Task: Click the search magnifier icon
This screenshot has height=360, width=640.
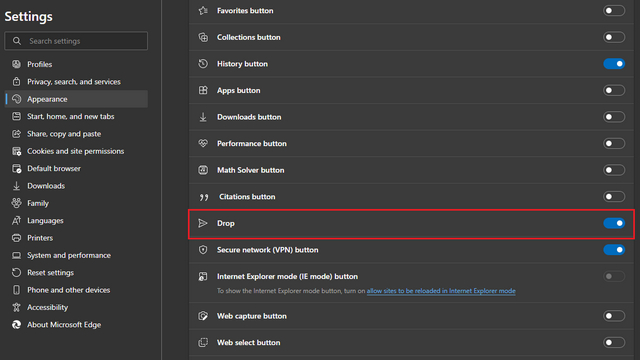Action: 17,41
